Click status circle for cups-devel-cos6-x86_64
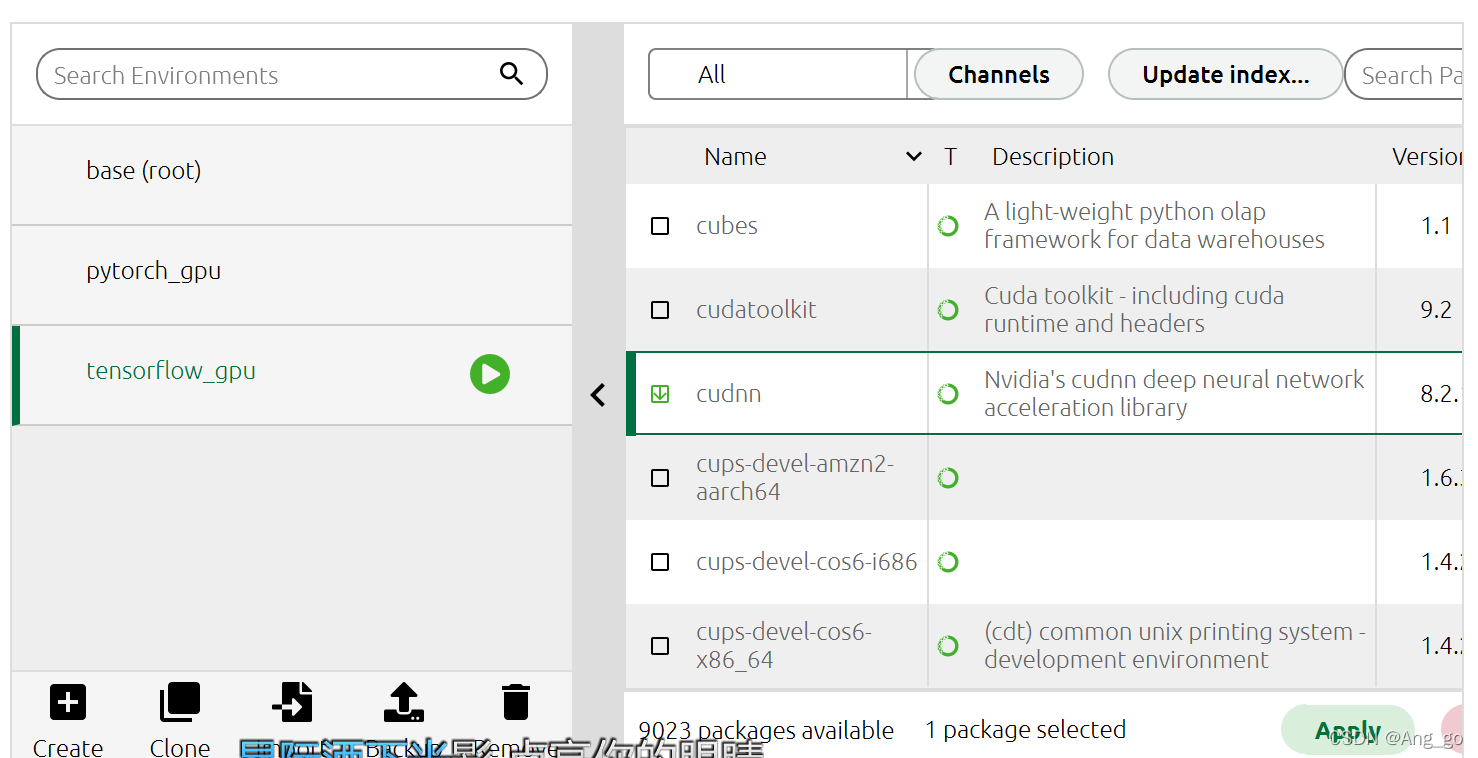Viewport: 1478px width, 758px height. [x=948, y=646]
